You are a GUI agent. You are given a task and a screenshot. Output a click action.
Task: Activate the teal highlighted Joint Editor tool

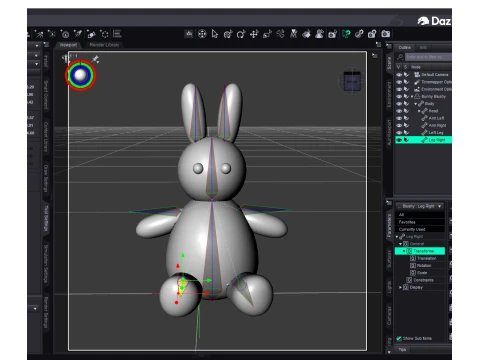346,34
